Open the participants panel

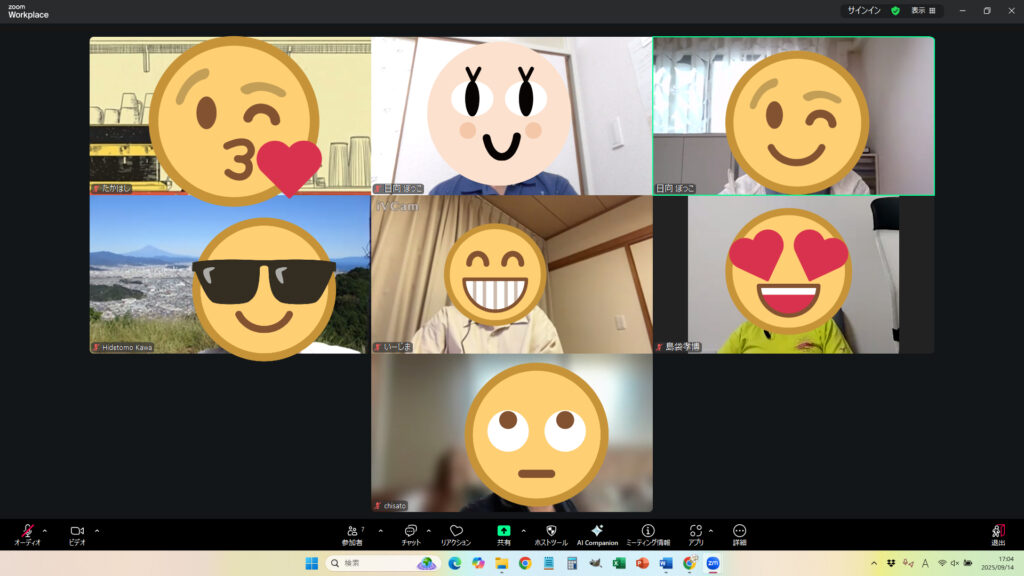tap(351, 531)
